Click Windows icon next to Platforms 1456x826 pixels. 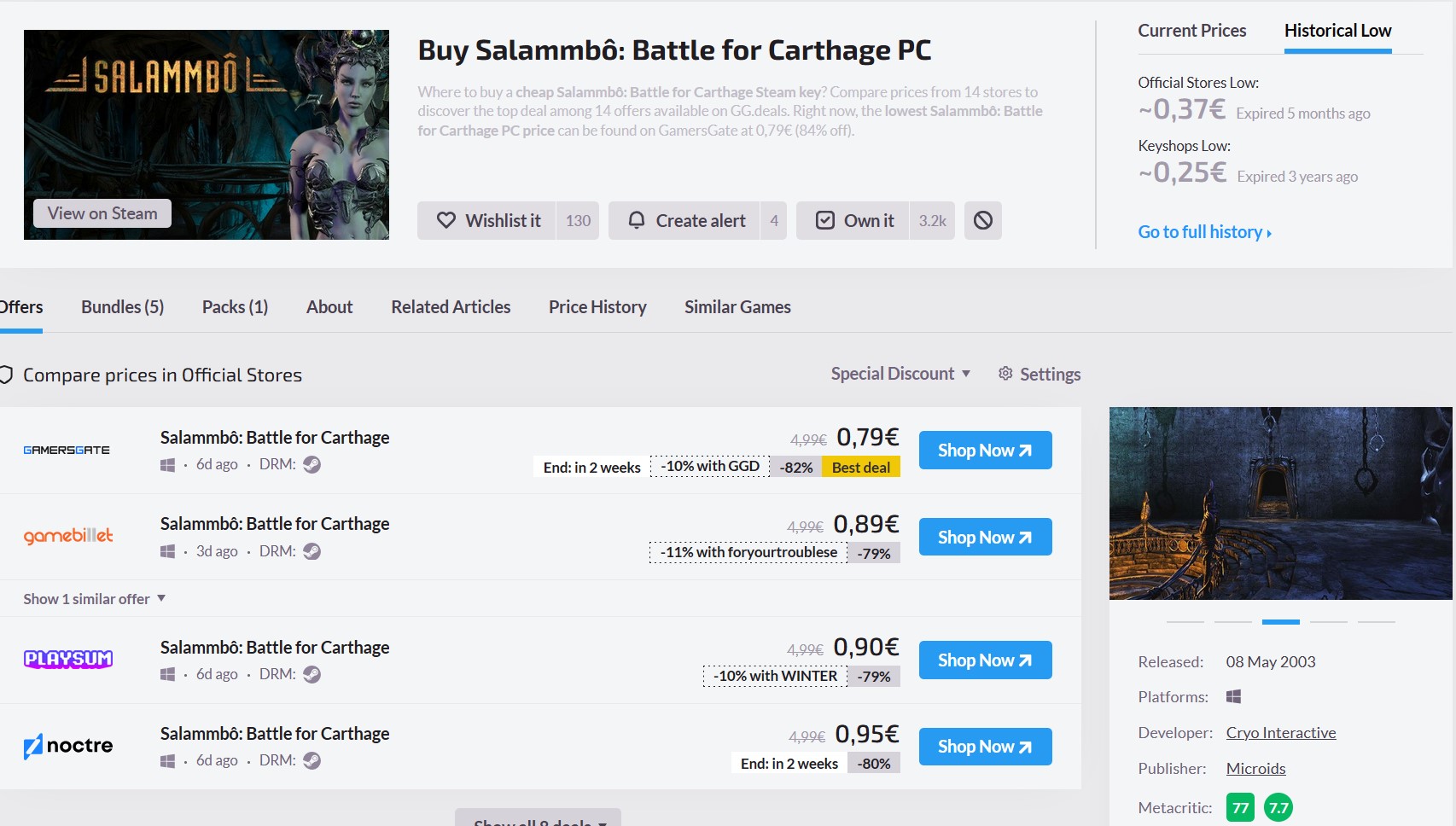[1233, 696]
